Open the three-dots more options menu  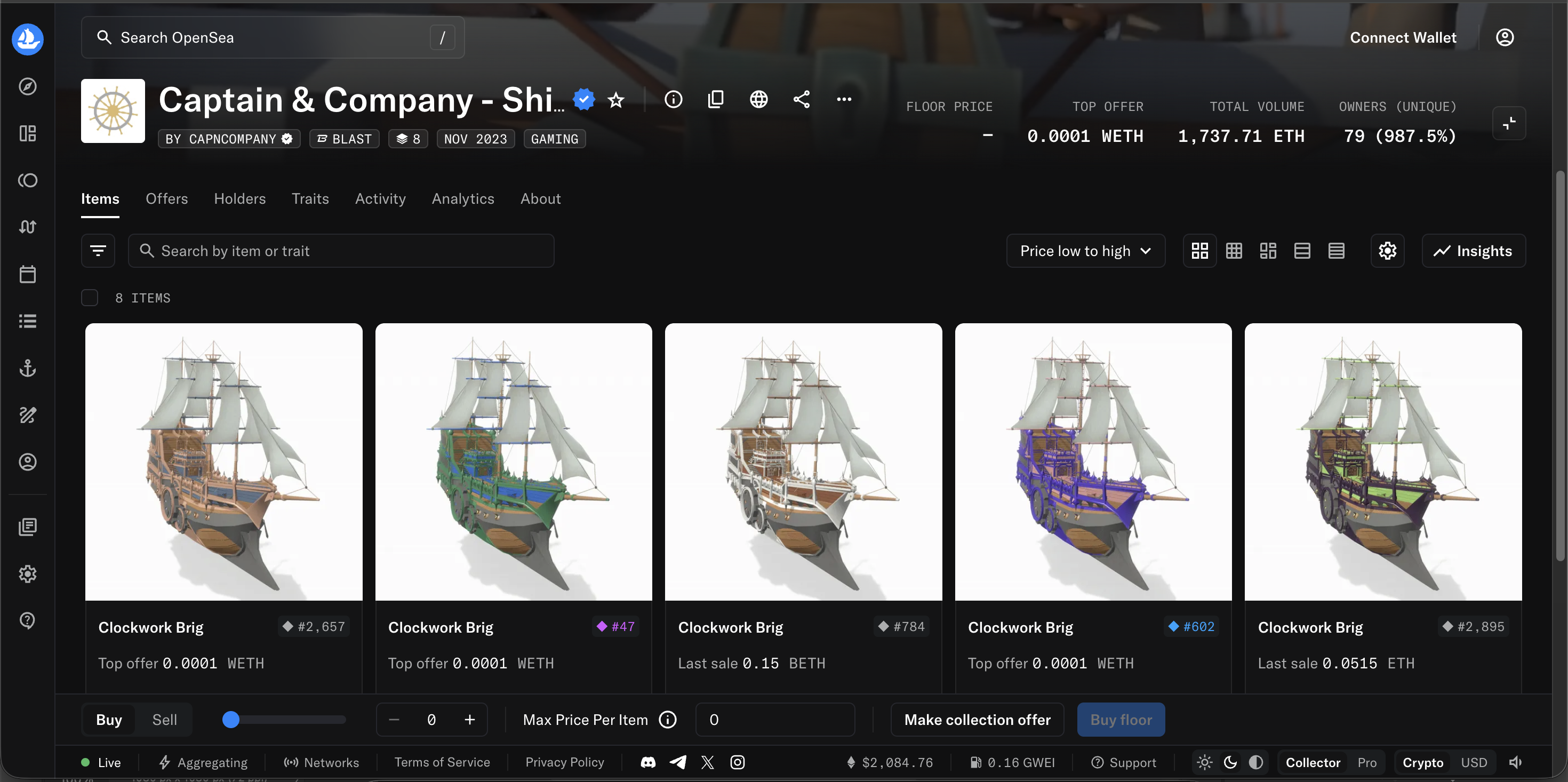844,99
